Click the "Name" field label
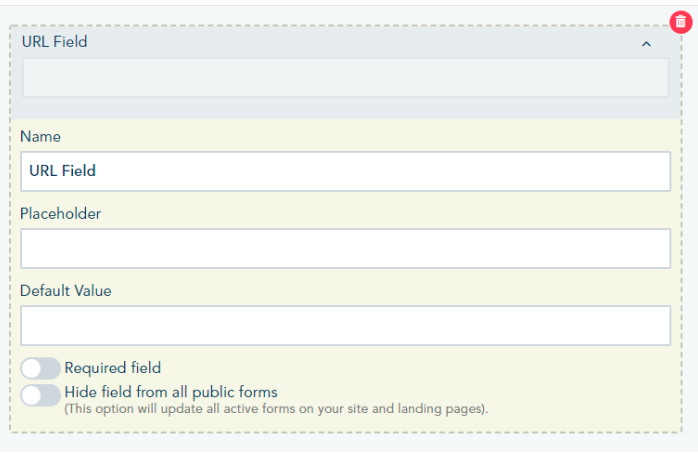This screenshot has height=455, width=698. coord(40,136)
